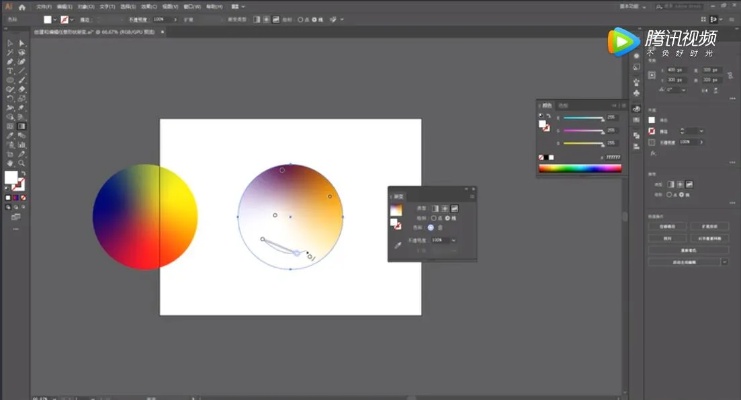Select the Direct Selection tool
Image resolution: width=741 pixels, height=400 pixels.
pos(22,43)
